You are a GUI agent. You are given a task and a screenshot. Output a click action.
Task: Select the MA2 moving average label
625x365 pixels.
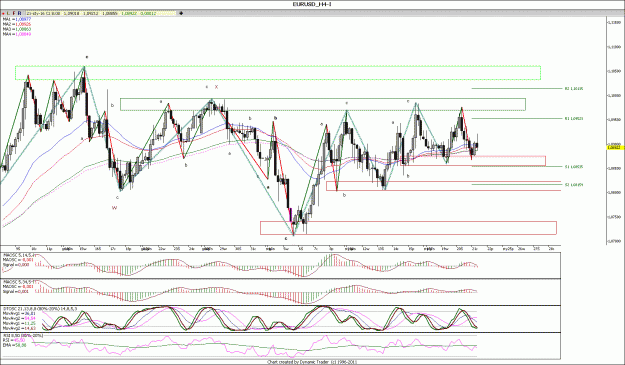[17, 24]
